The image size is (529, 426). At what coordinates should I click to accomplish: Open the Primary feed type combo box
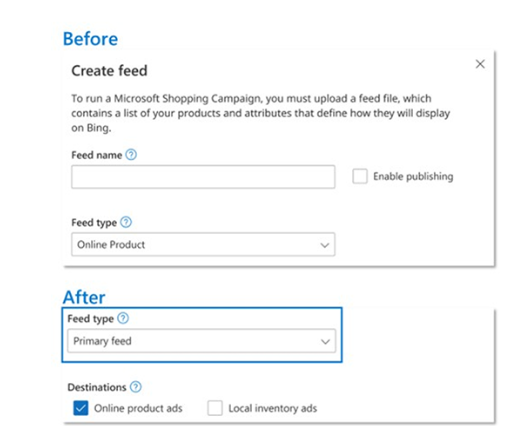tap(201, 341)
